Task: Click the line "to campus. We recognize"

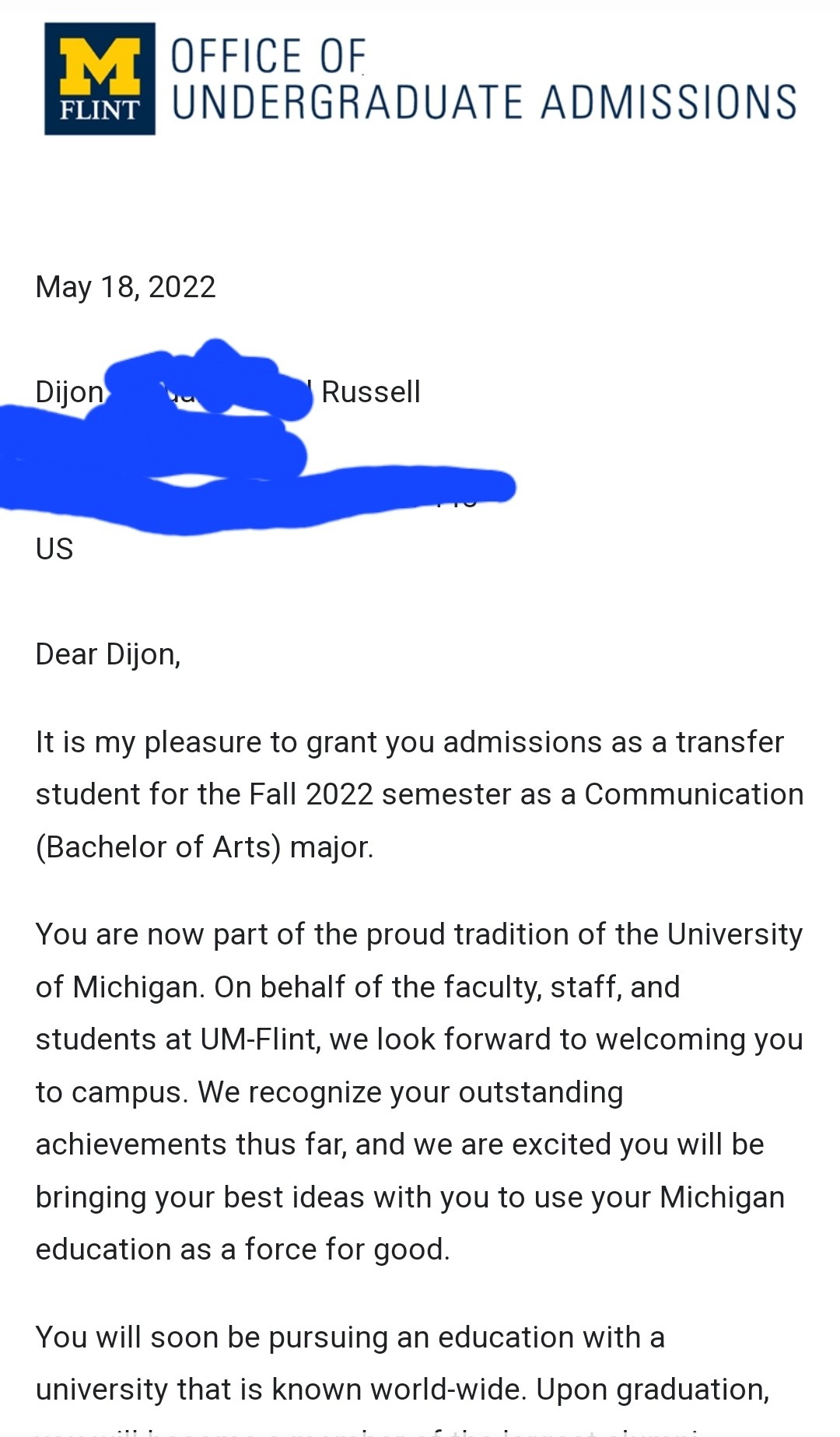Action: coord(329,1092)
